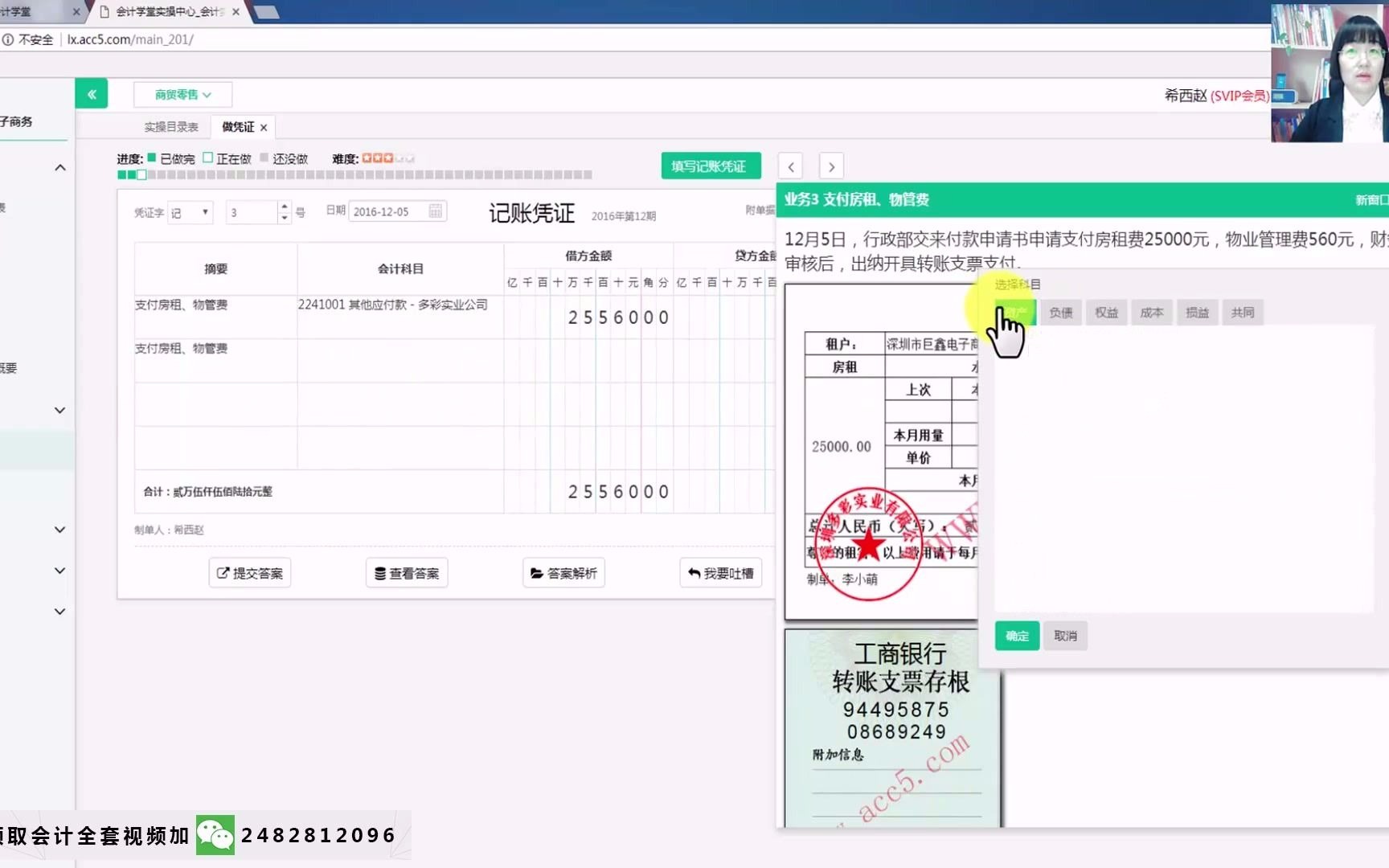
Task: Click site info 不安全 icon
Action: 8,39
